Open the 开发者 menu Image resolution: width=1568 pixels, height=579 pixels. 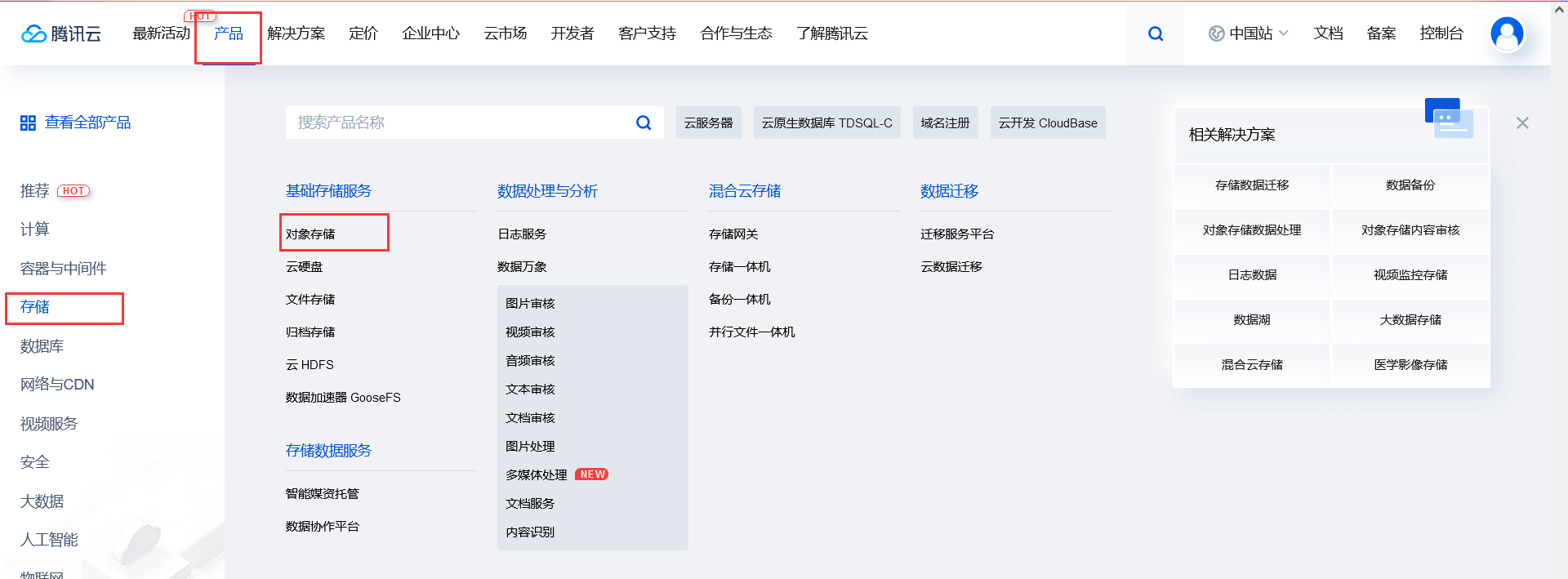(572, 33)
